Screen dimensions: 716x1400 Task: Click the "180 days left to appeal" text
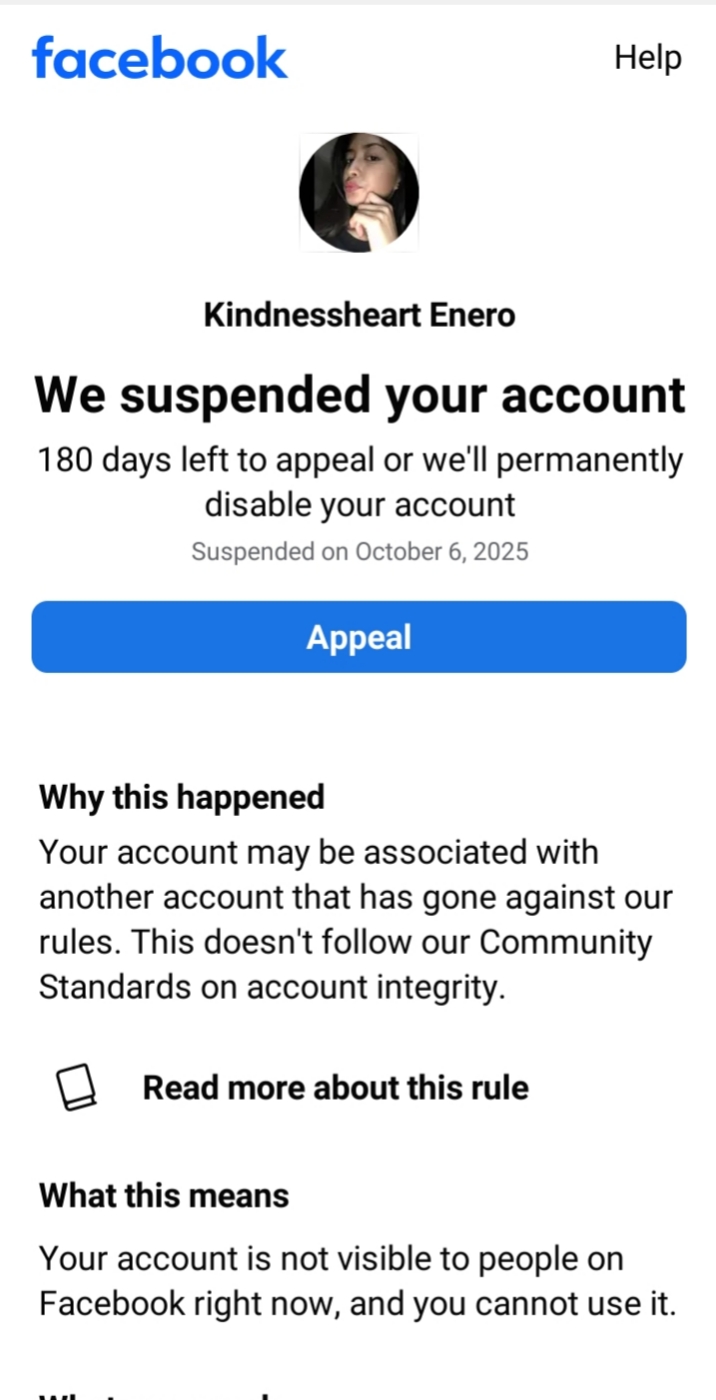(359, 461)
